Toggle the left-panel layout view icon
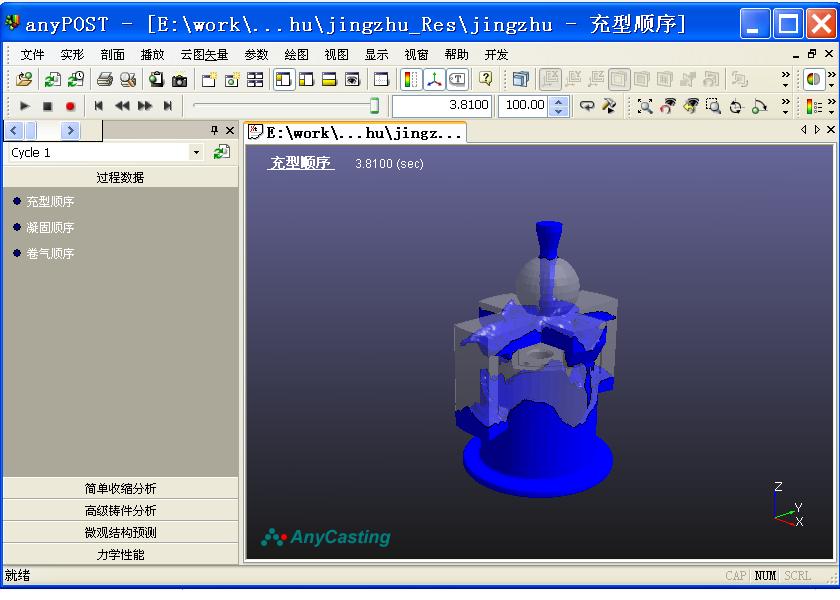The height and width of the screenshot is (600, 840). [284, 80]
